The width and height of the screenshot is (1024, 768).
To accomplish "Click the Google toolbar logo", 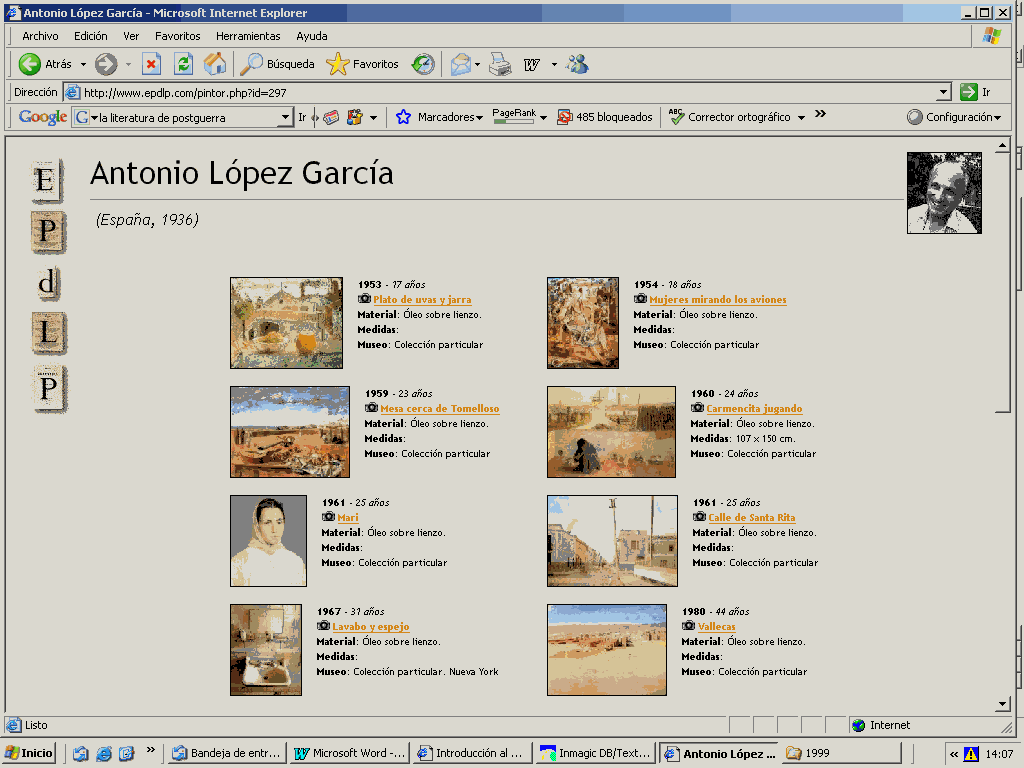I will point(42,117).
